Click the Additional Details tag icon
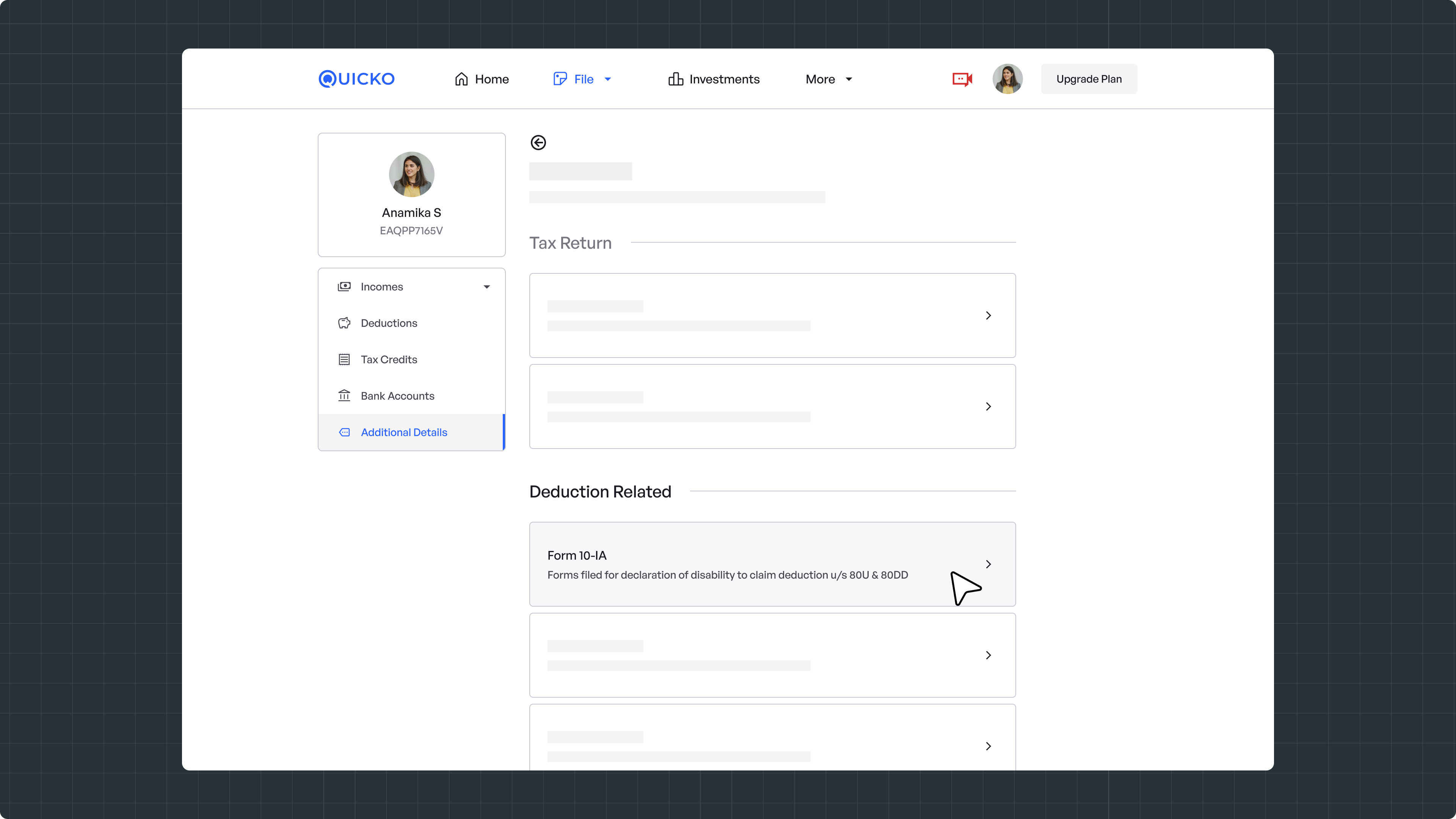The image size is (1456, 819). click(344, 432)
